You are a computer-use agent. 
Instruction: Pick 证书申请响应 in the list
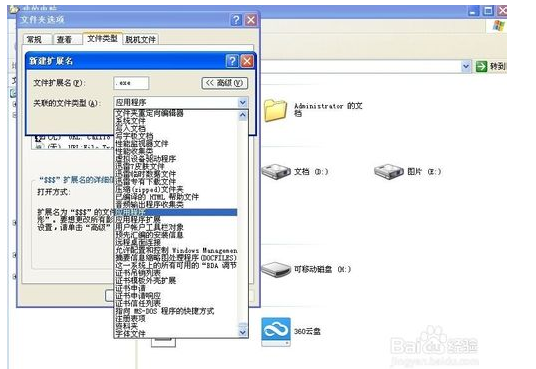(x=176, y=295)
